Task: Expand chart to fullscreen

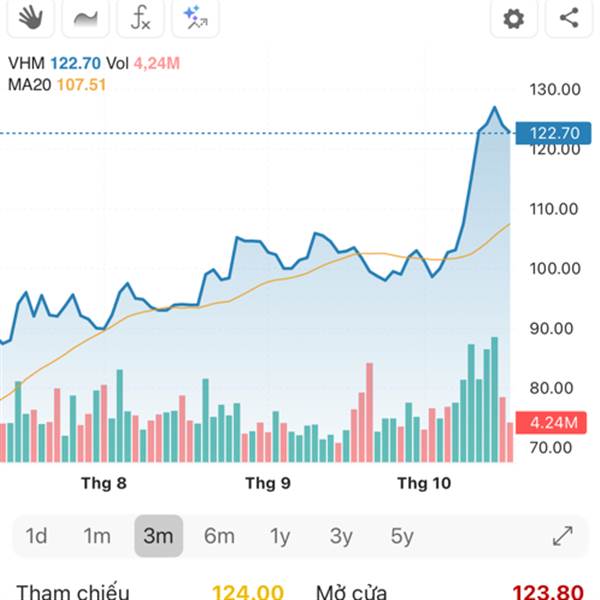Action: 563,537
